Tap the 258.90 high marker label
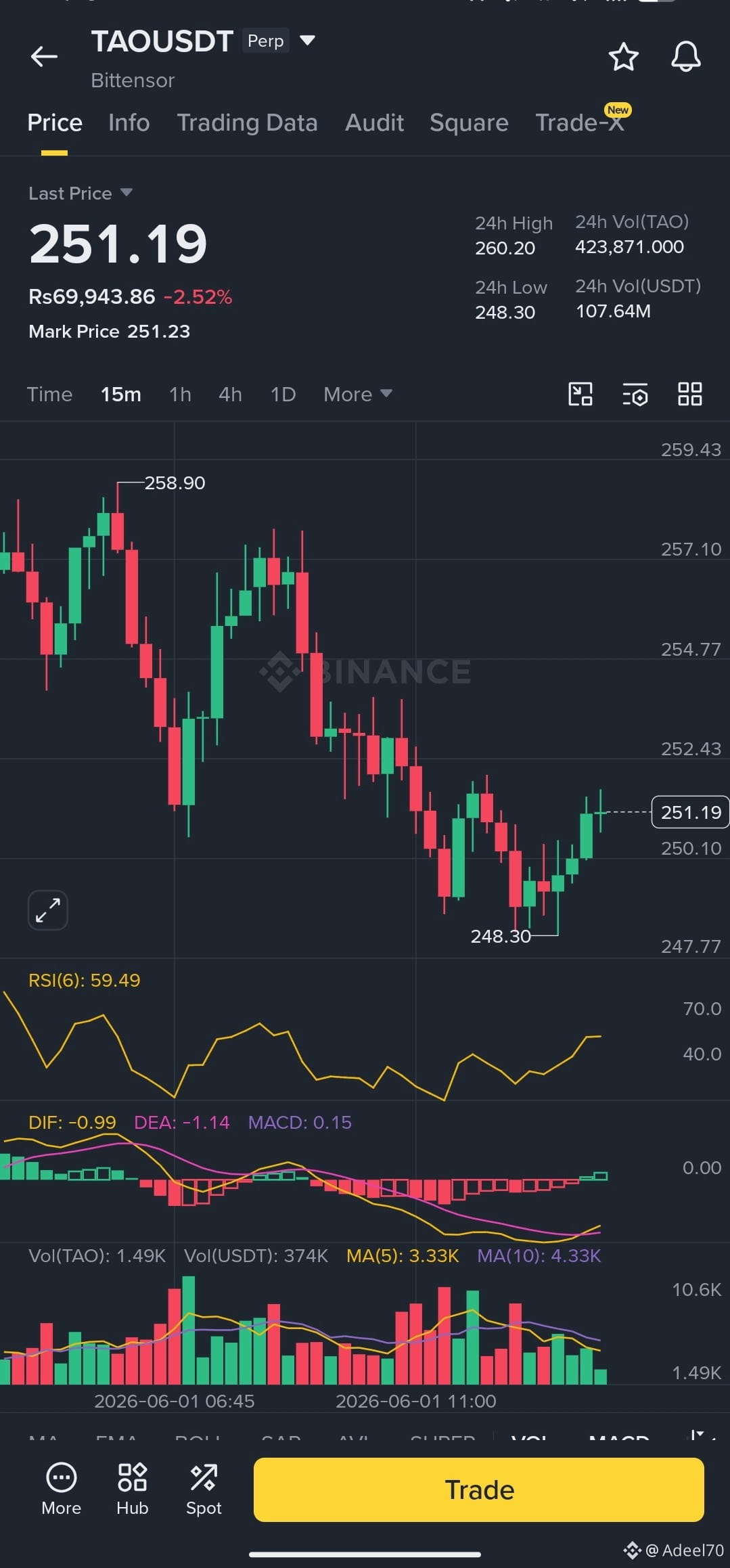This screenshot has width=730, height=1568. (x=175, y=483)
